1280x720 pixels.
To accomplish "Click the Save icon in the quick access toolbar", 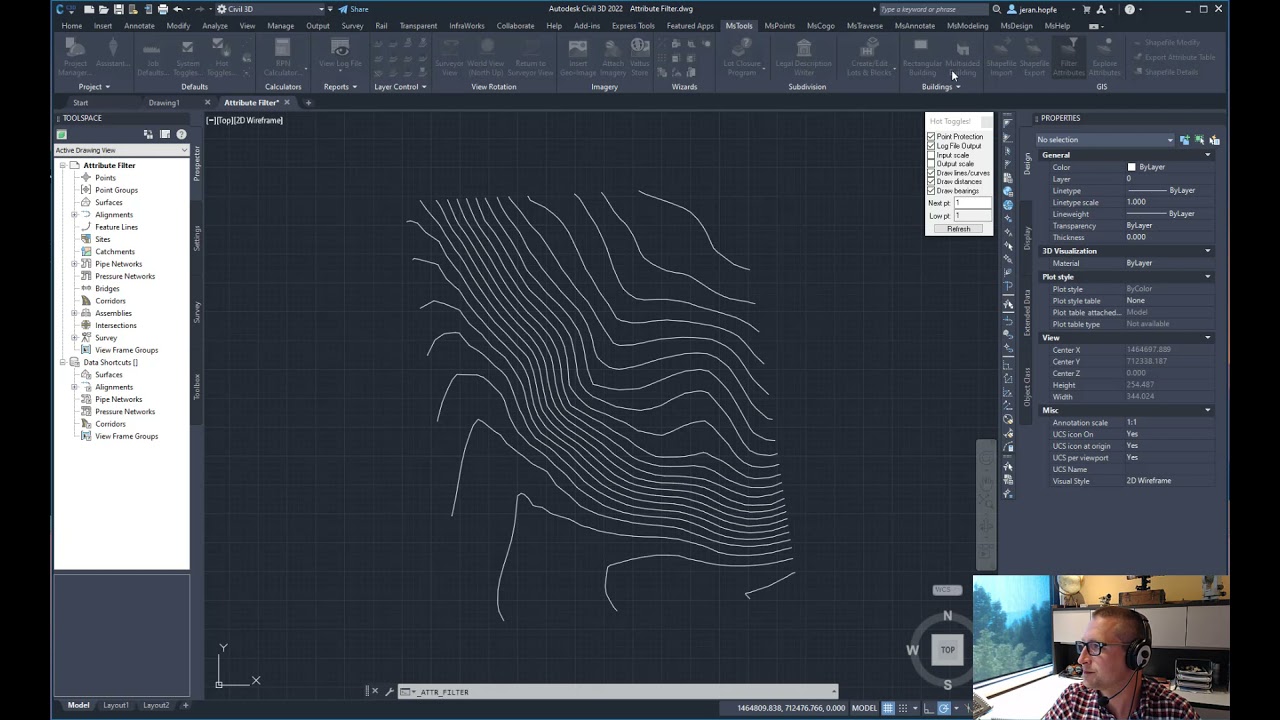I will coord(118,9).
